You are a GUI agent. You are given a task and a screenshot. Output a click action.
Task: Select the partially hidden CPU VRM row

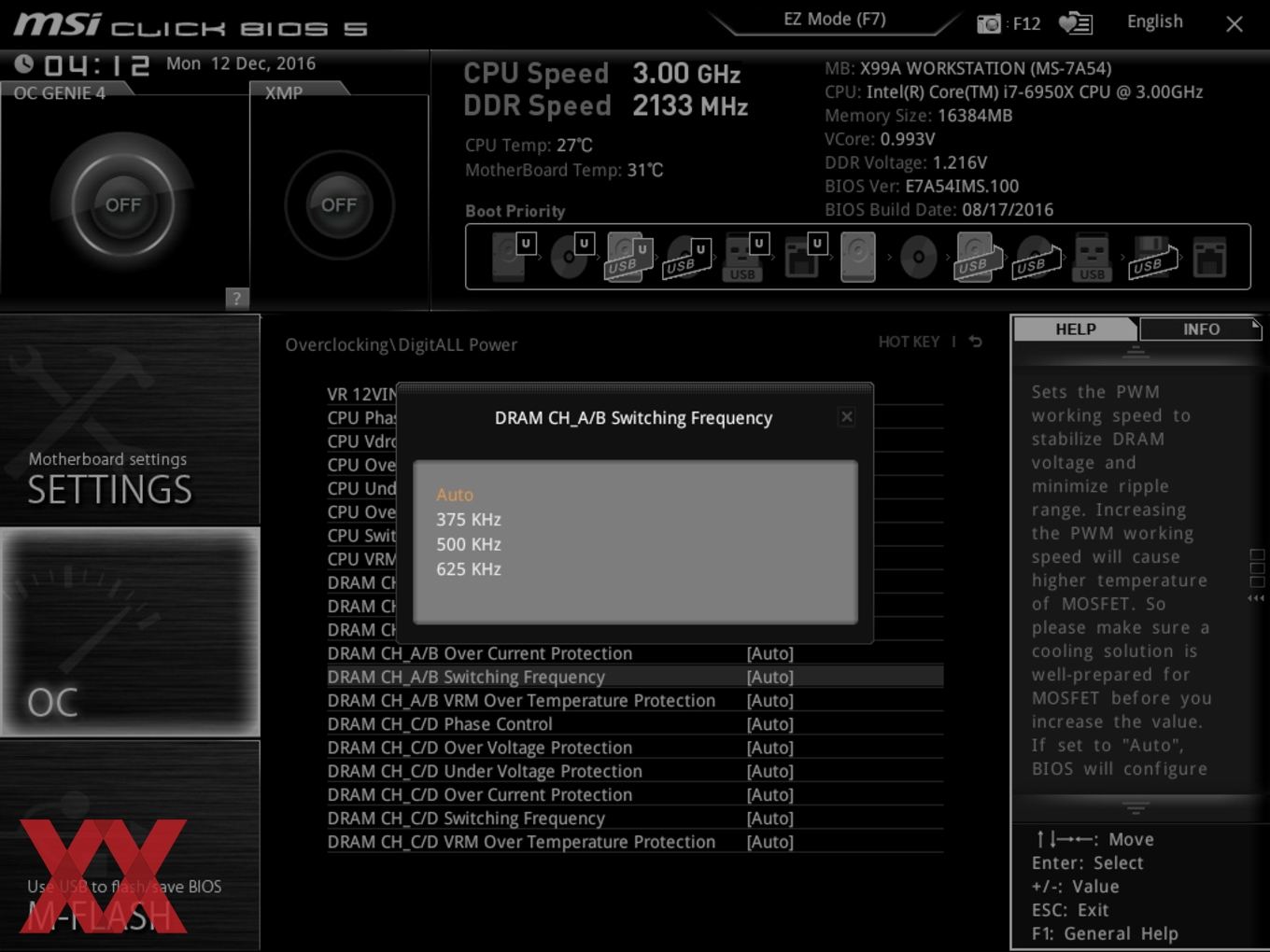tap(361, 559)
